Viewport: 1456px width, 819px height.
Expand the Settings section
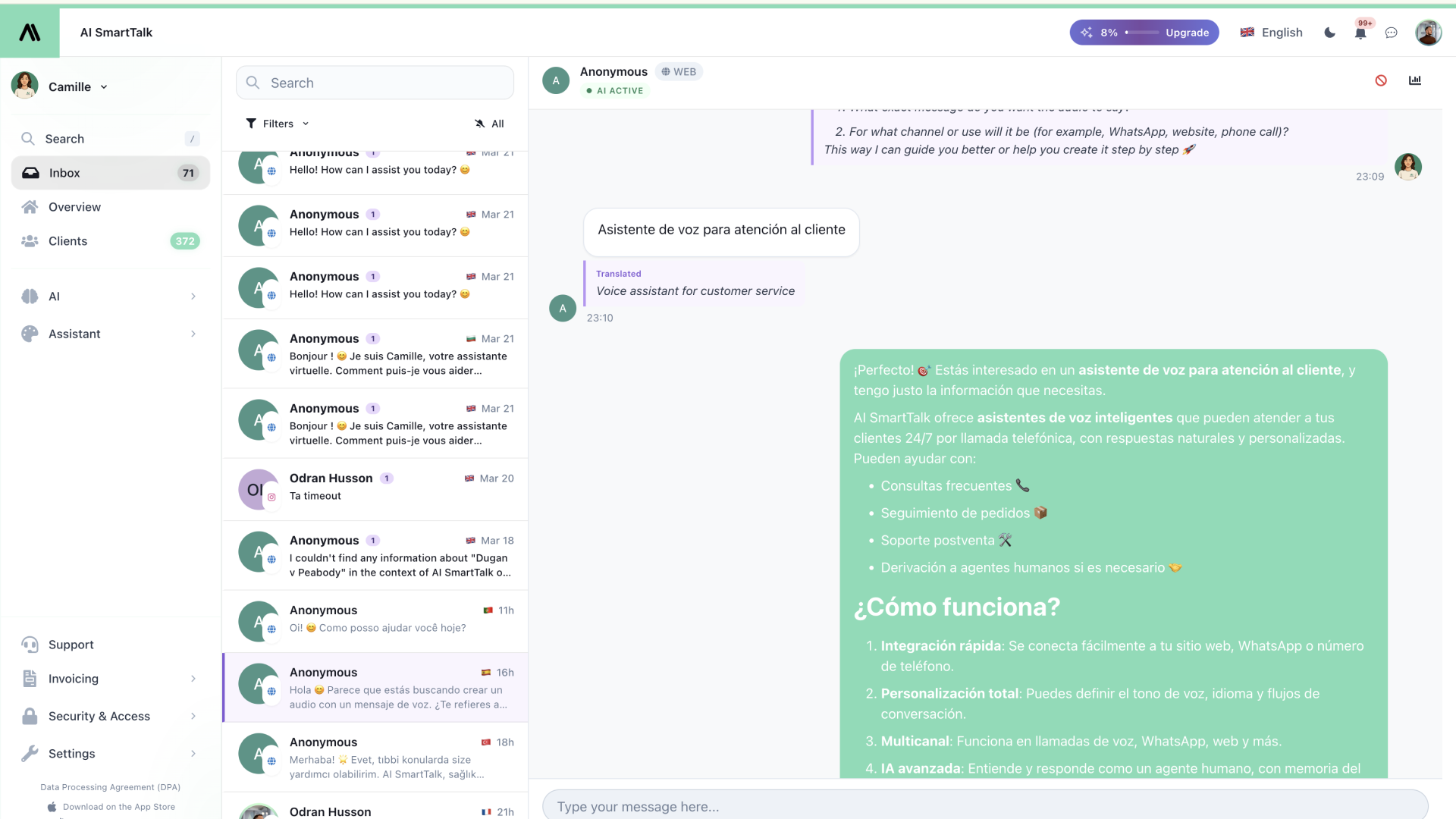click(111, 754)
